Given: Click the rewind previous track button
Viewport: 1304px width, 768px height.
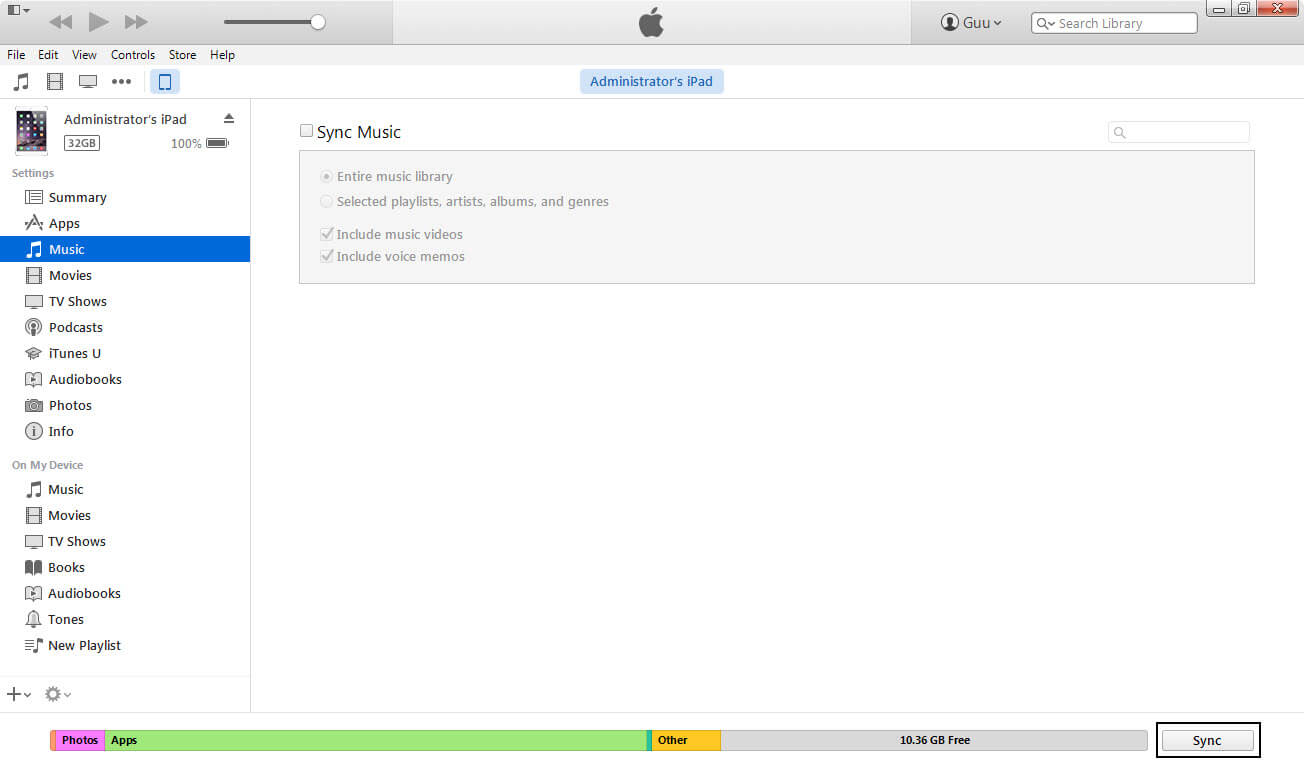Looking at the screenshot, I should (60, 22).
